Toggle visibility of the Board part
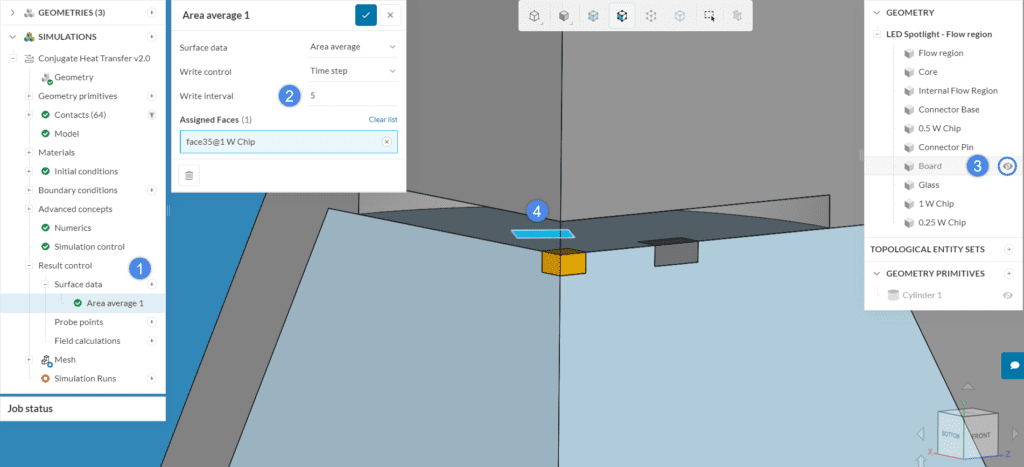1024x467 pixels. coord(1007,166)
